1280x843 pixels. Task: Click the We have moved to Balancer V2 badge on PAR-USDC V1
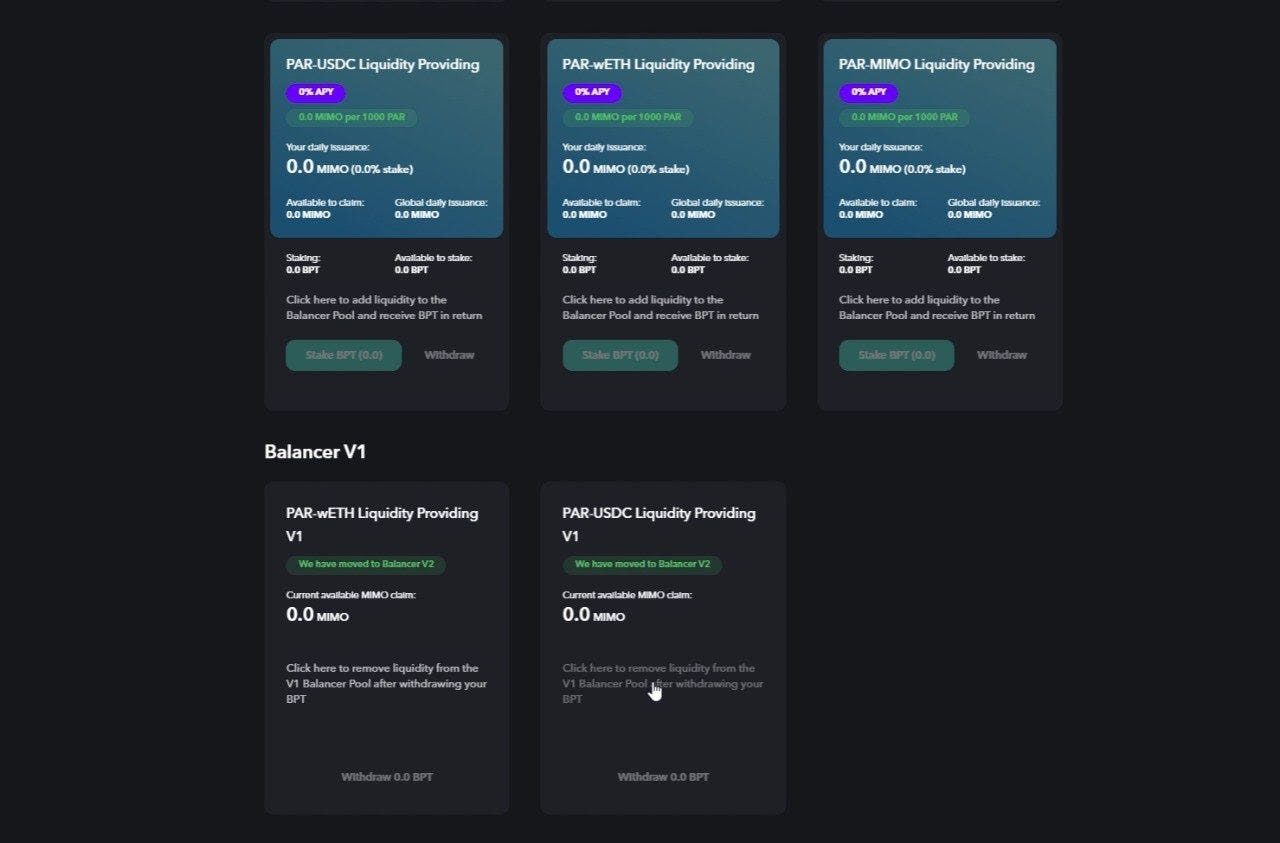642,564
